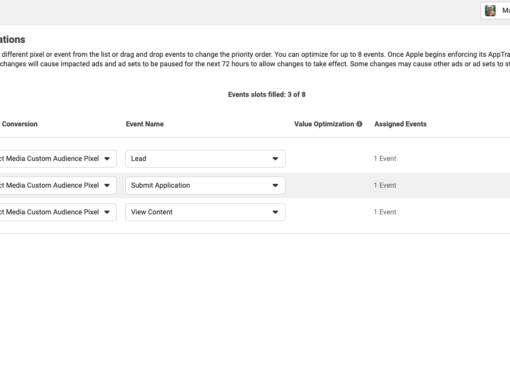Click the Assigned Events column header
This screenshot has height=382, width=510.
[x=400, y=124]
